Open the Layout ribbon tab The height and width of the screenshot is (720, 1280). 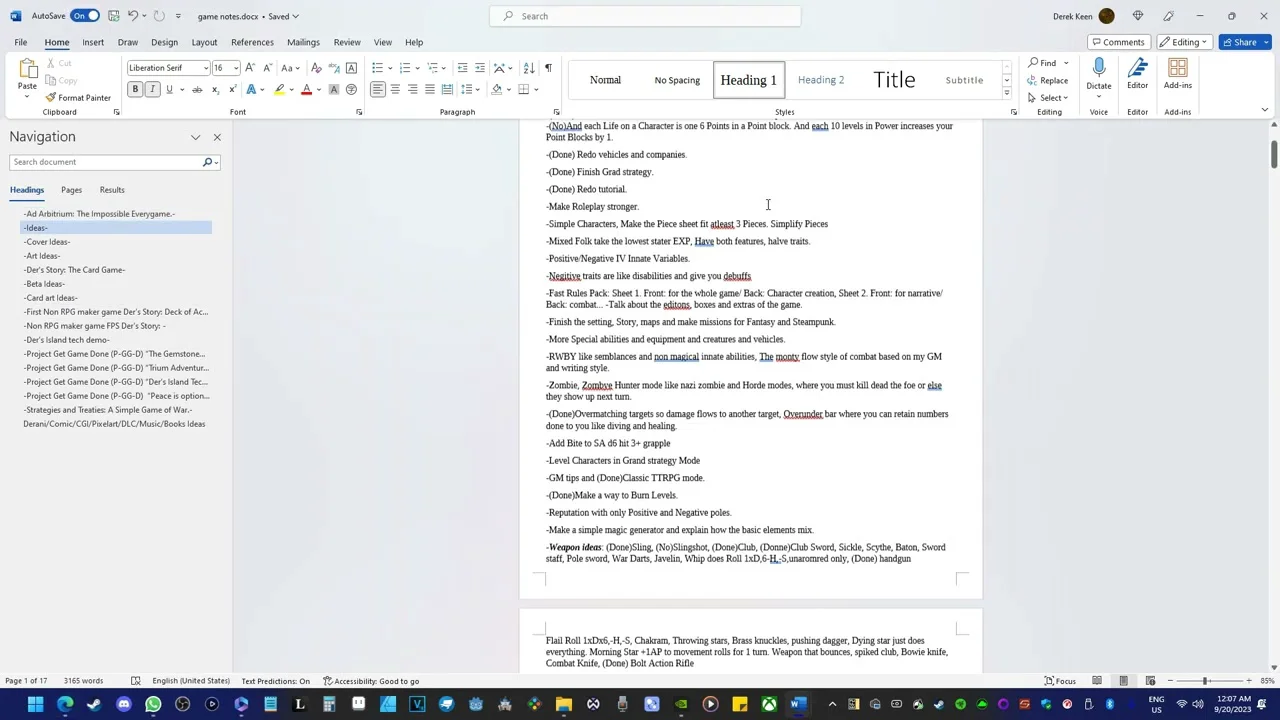pyautogui.click(x=204, y=42)
